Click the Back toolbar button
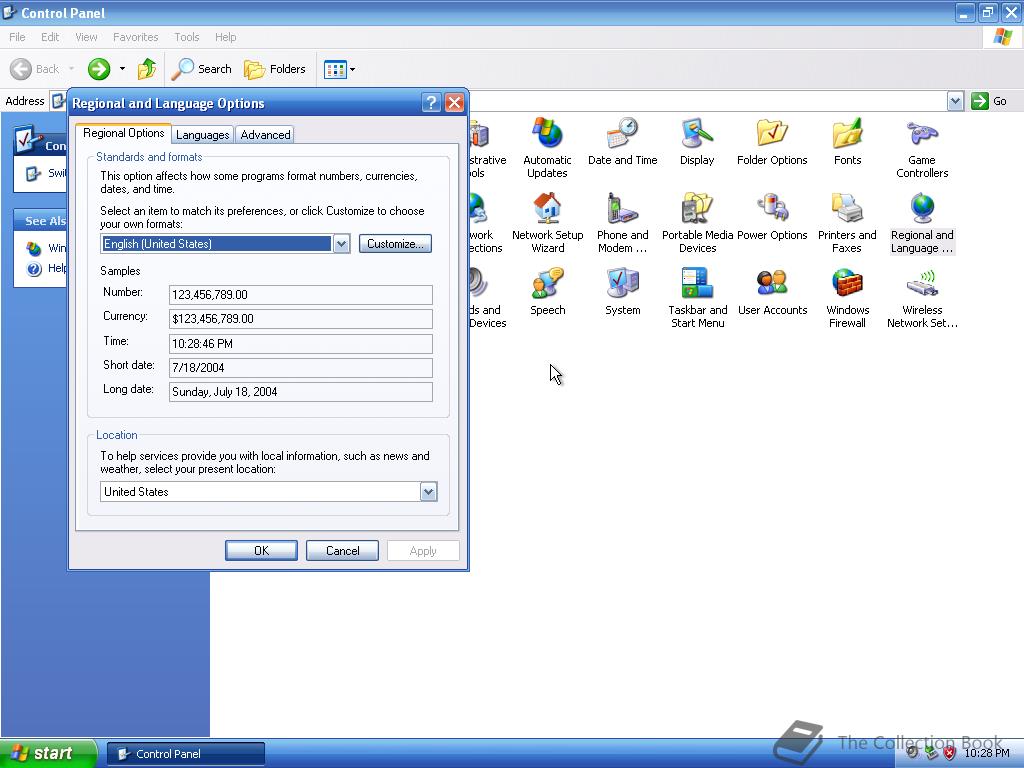 pos(35,69)
